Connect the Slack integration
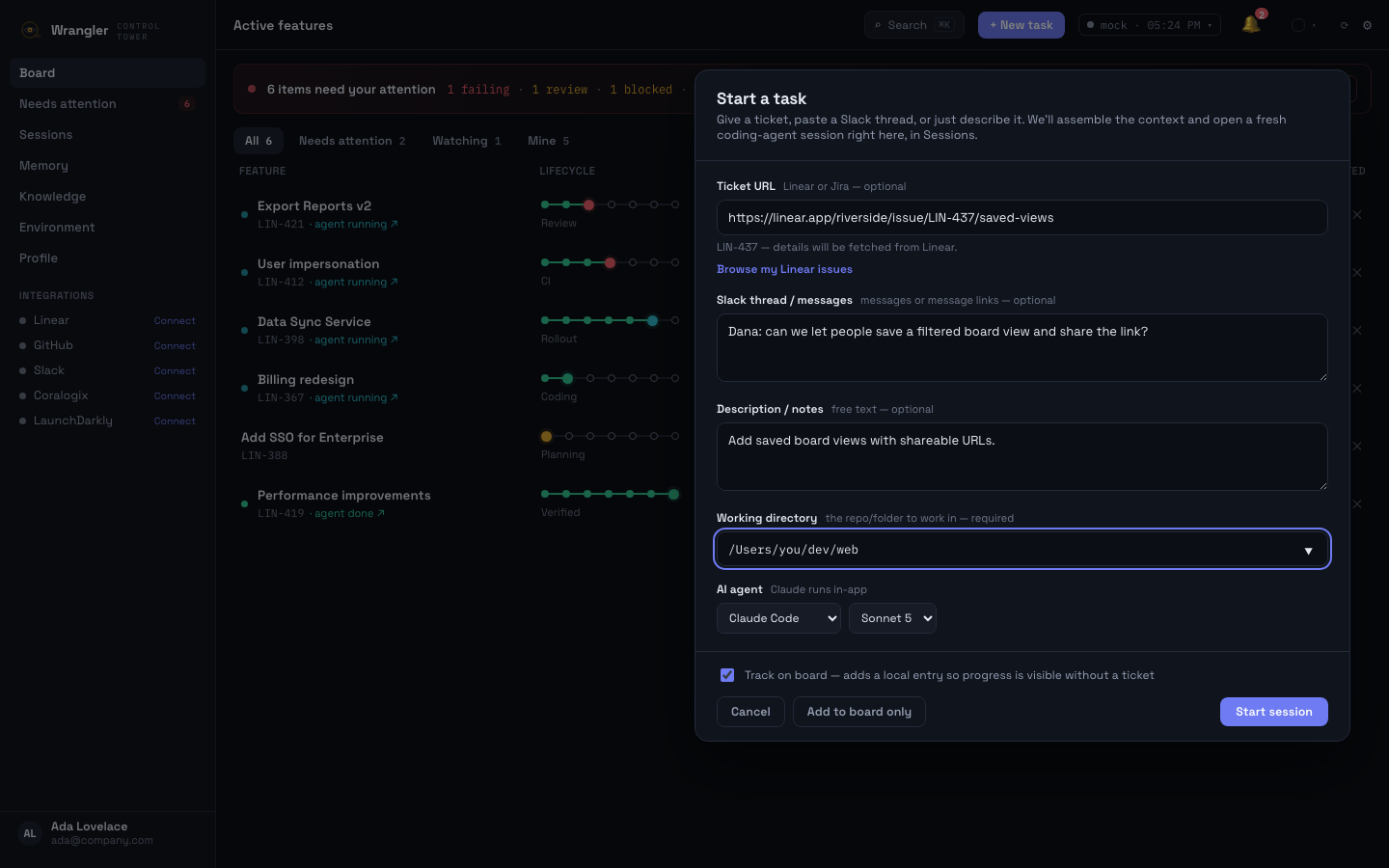The width and height of the screenshot is (1389, 868). click(x=175, y=370)
